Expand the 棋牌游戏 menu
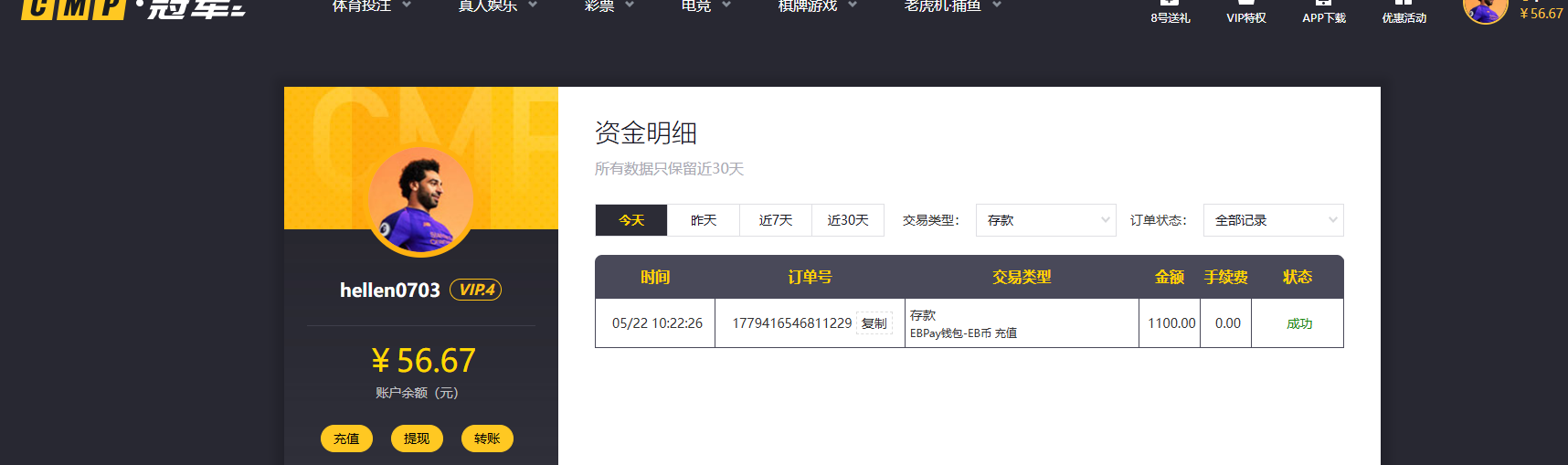The image size is (1568, 465). (817, 5)
